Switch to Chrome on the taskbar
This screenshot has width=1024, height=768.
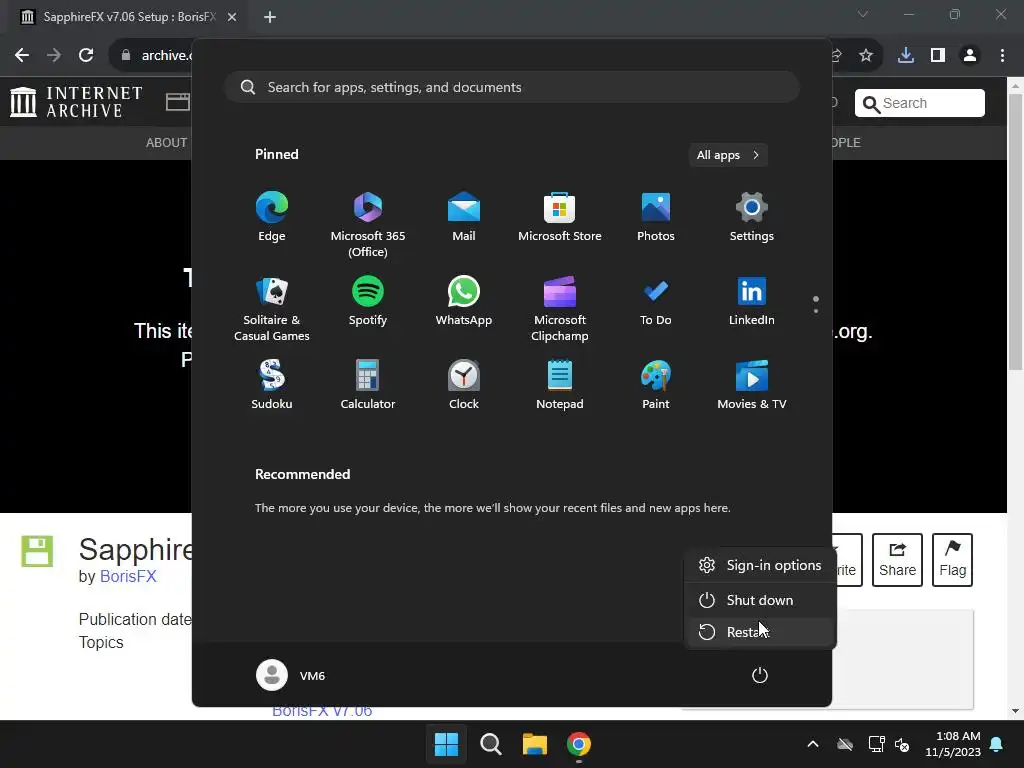tap(579, 744)
